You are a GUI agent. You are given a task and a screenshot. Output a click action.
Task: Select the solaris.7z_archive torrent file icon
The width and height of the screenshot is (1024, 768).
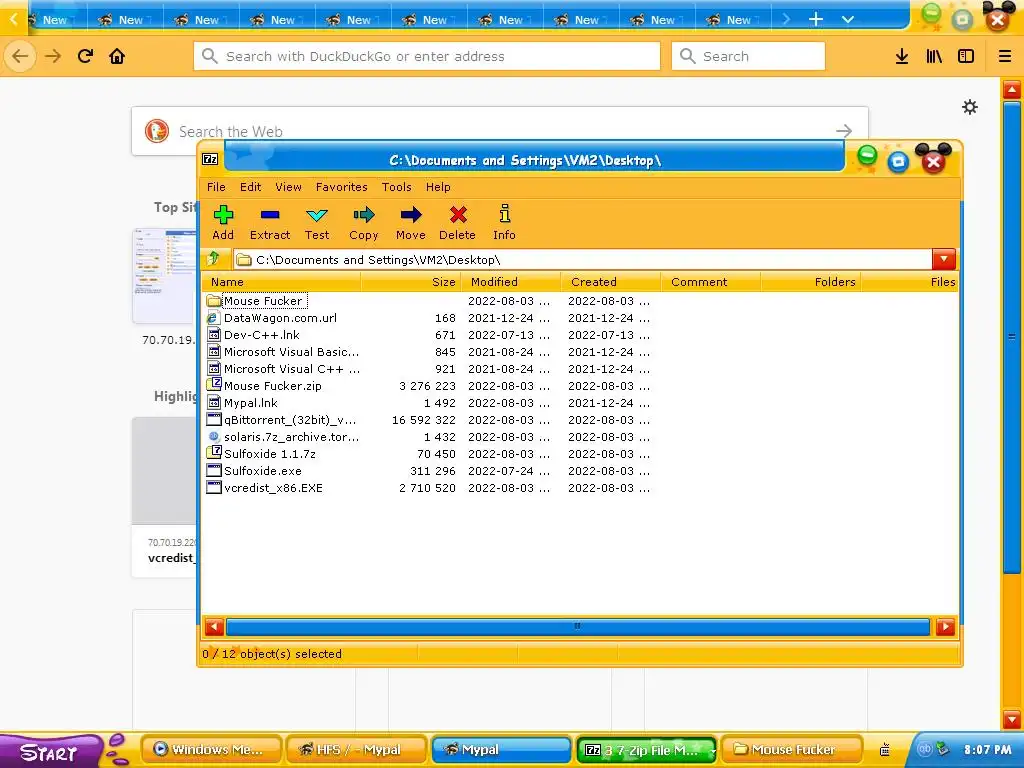click(214, 436)
